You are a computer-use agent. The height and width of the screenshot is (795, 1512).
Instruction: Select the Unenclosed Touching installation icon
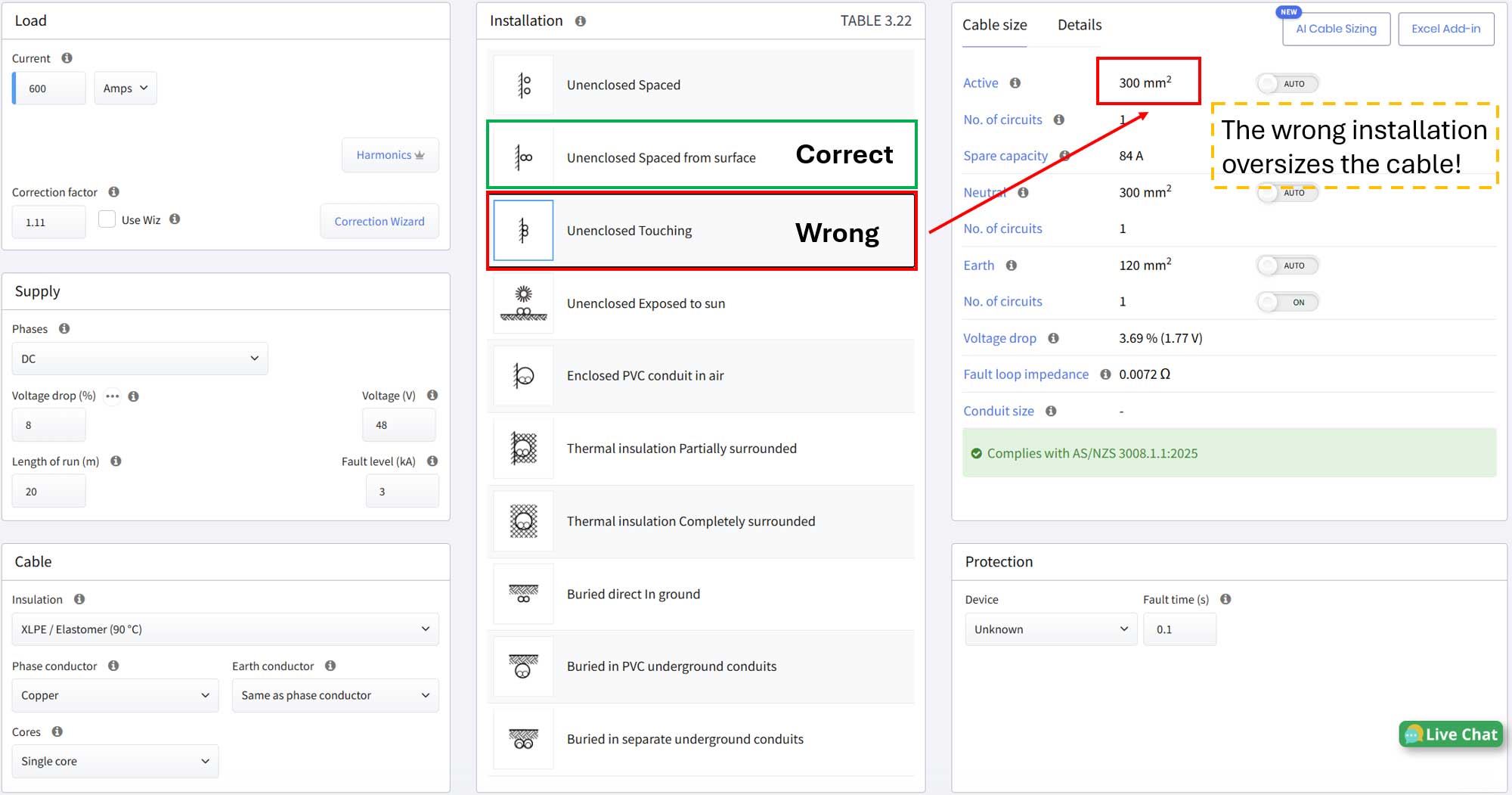523,230
